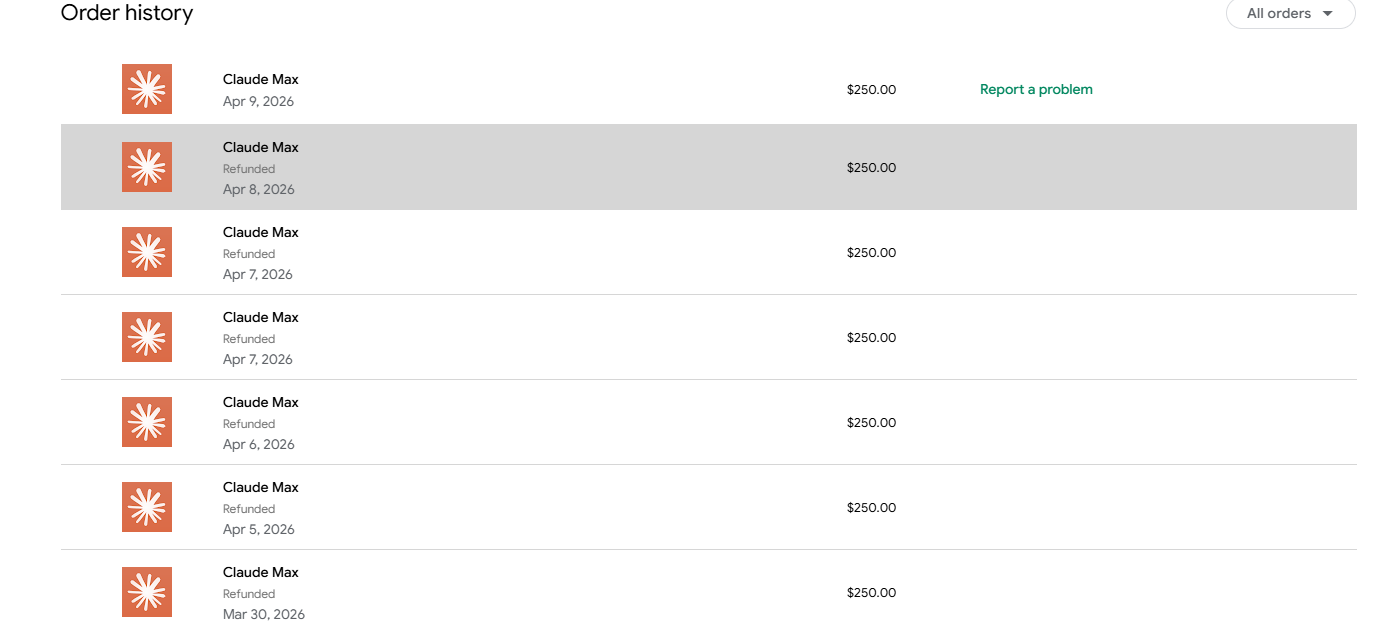Image resolution: width=1390 pixels, height=632 pixels.
Task: Click the Claude Max icon dated Mar 30, 2026
Action: (x=147, y=592)
